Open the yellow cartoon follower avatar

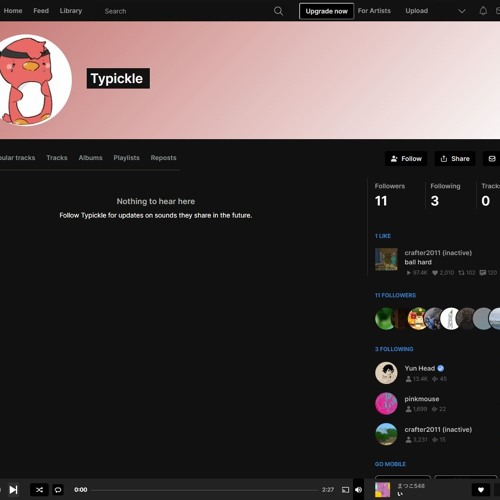click(417, 319)
